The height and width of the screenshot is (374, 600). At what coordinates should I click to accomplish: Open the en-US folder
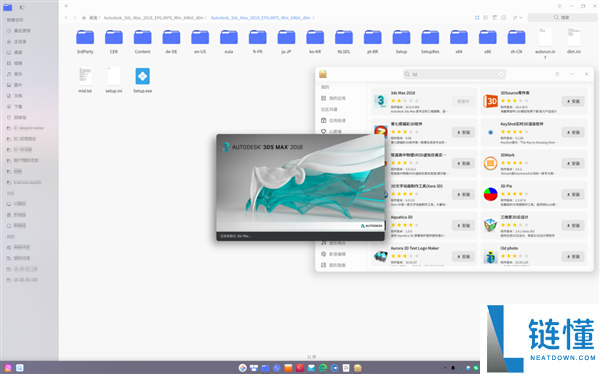pos(200,41)
